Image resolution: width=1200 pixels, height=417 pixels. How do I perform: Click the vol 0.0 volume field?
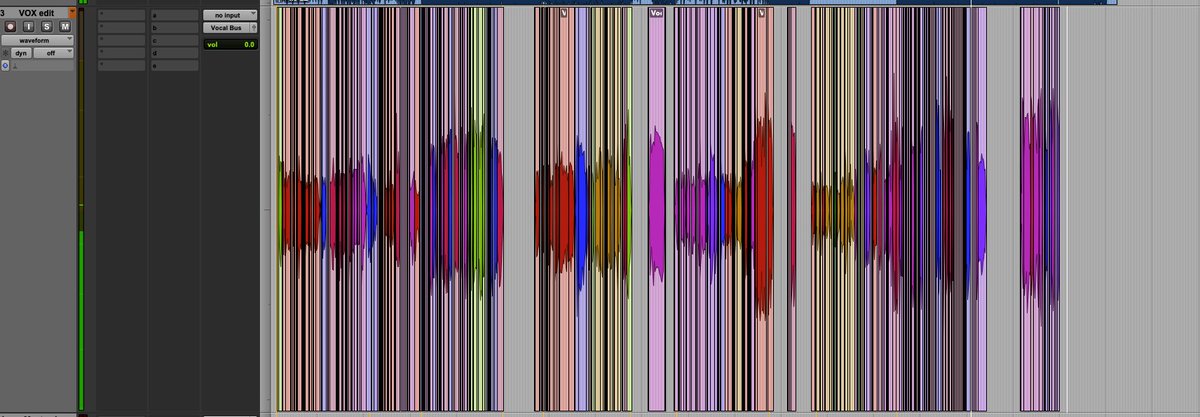[230, 45]
